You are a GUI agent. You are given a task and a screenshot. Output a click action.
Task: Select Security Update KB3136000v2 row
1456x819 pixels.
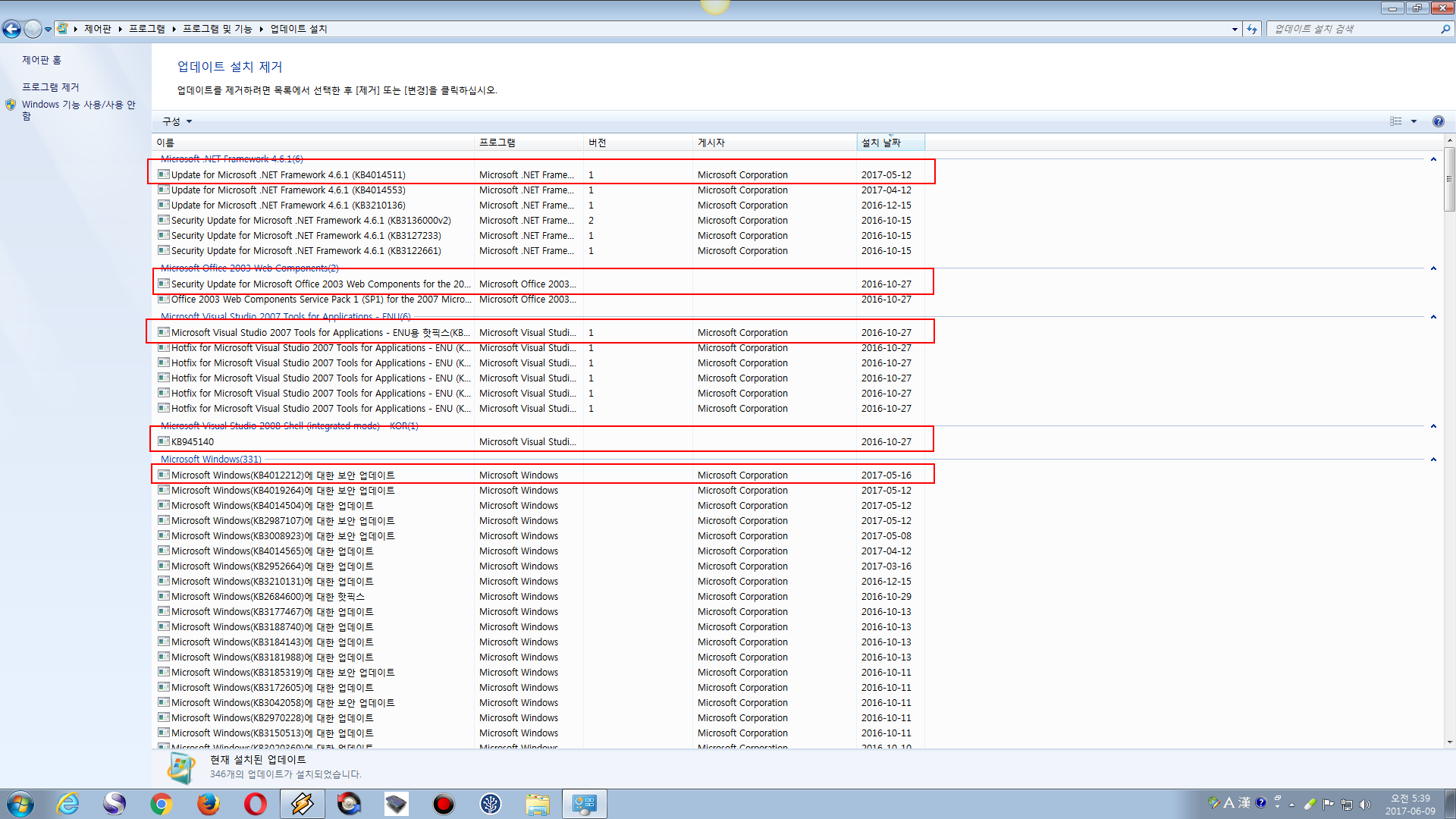pos(541,220)
